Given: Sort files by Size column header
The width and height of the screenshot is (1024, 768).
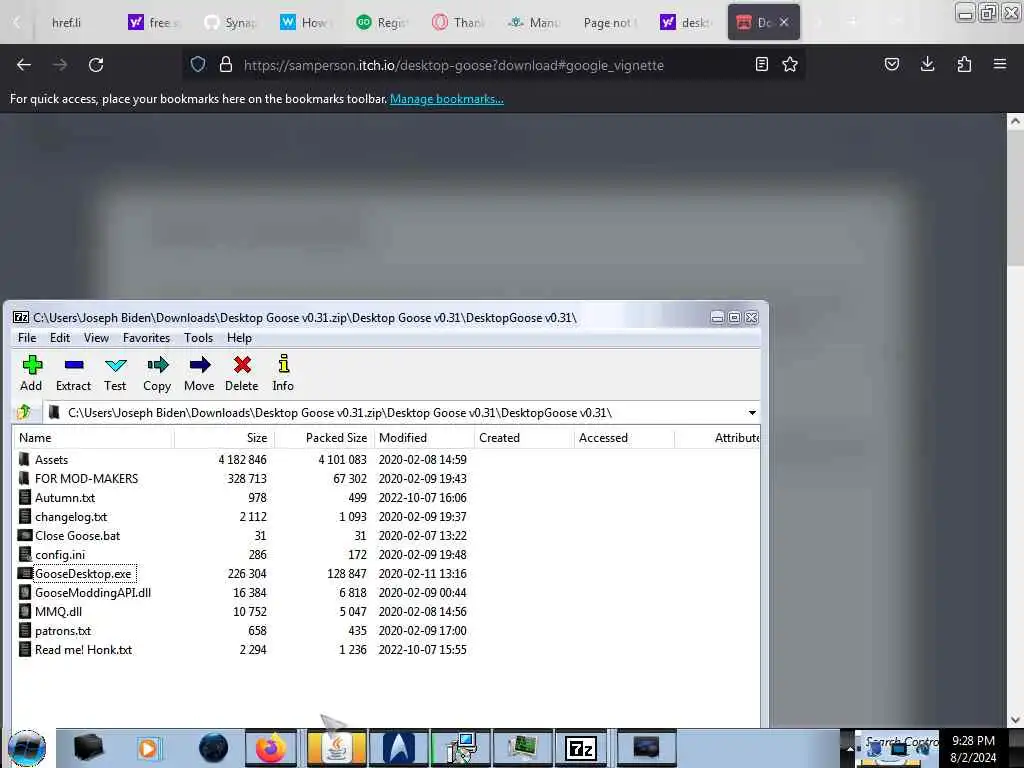Looking at the screenshot, I should pyautogui.click(x=225, y=438).
